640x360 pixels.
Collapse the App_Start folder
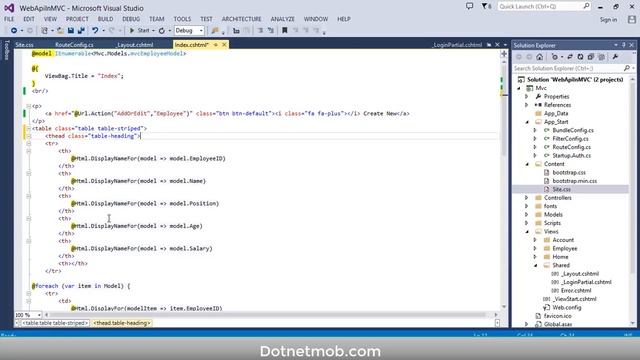tap(527, 122)
